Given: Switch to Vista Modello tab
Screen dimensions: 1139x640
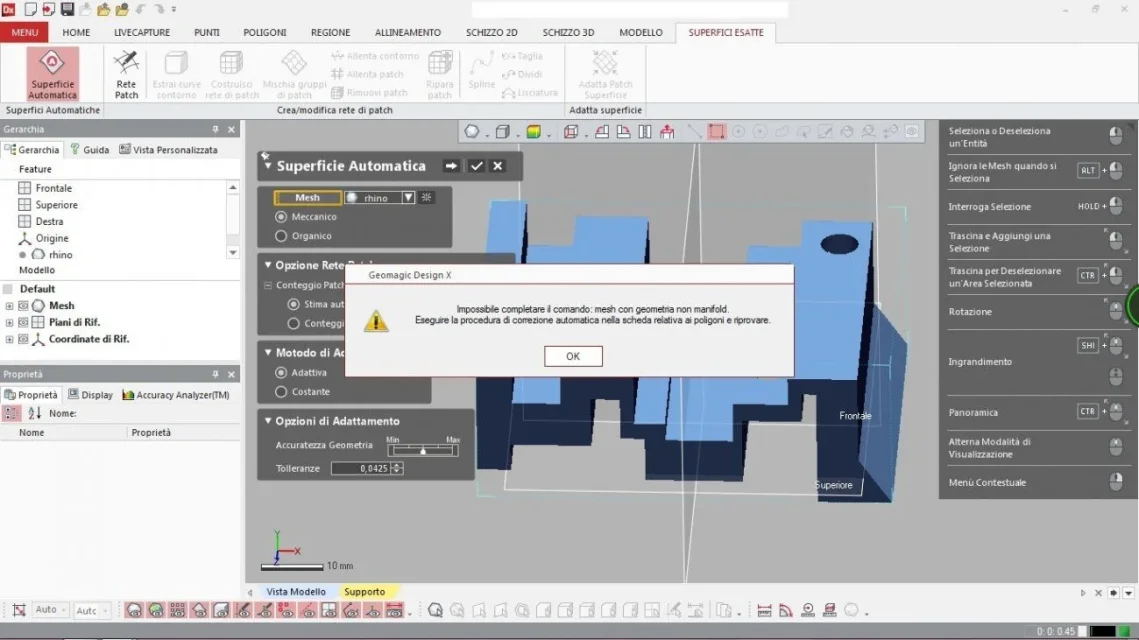Looking at the screenshot, I should [x=296, y=592].
